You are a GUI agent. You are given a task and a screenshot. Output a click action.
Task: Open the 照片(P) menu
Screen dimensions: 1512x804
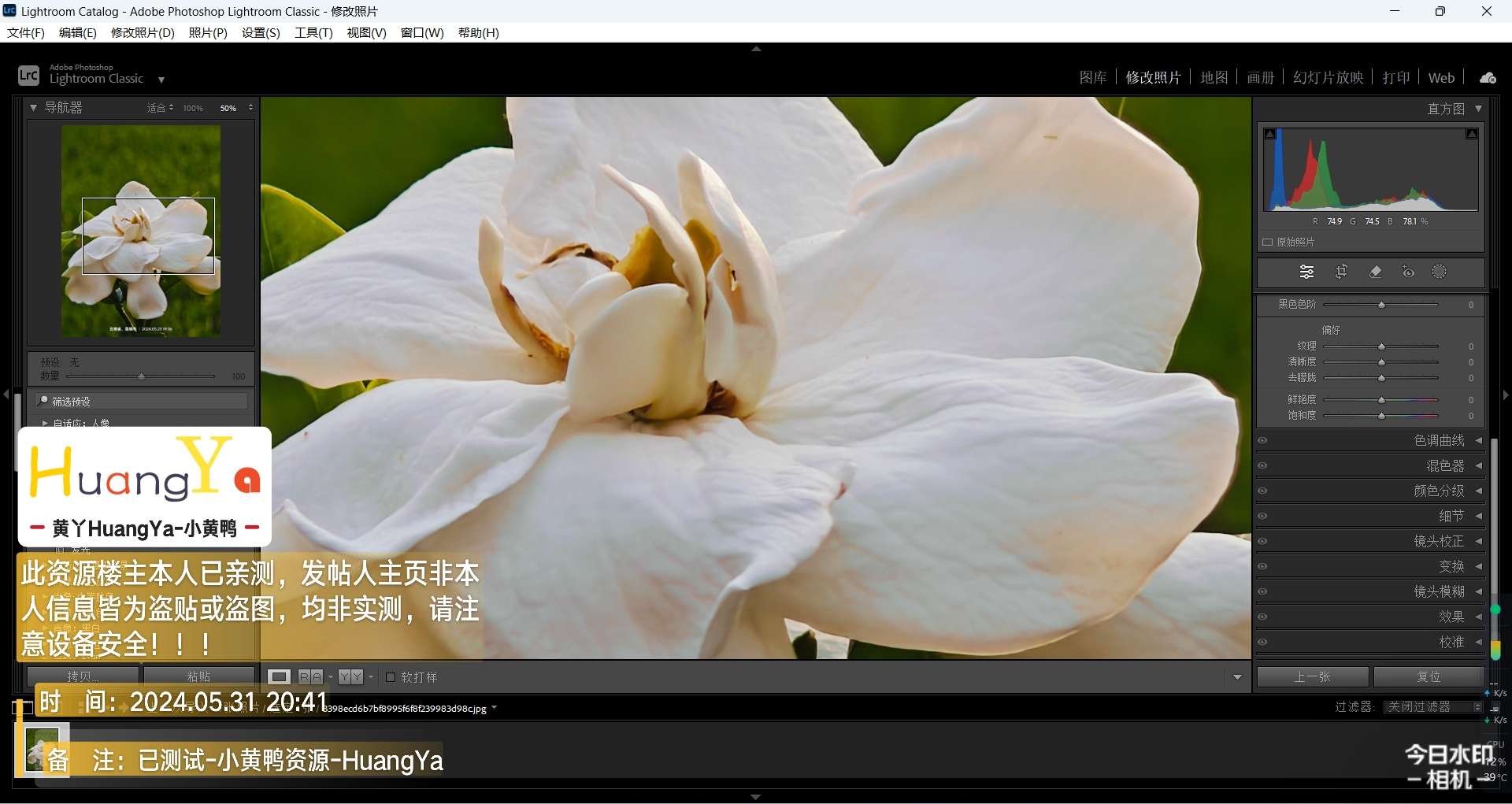(208, 33)
